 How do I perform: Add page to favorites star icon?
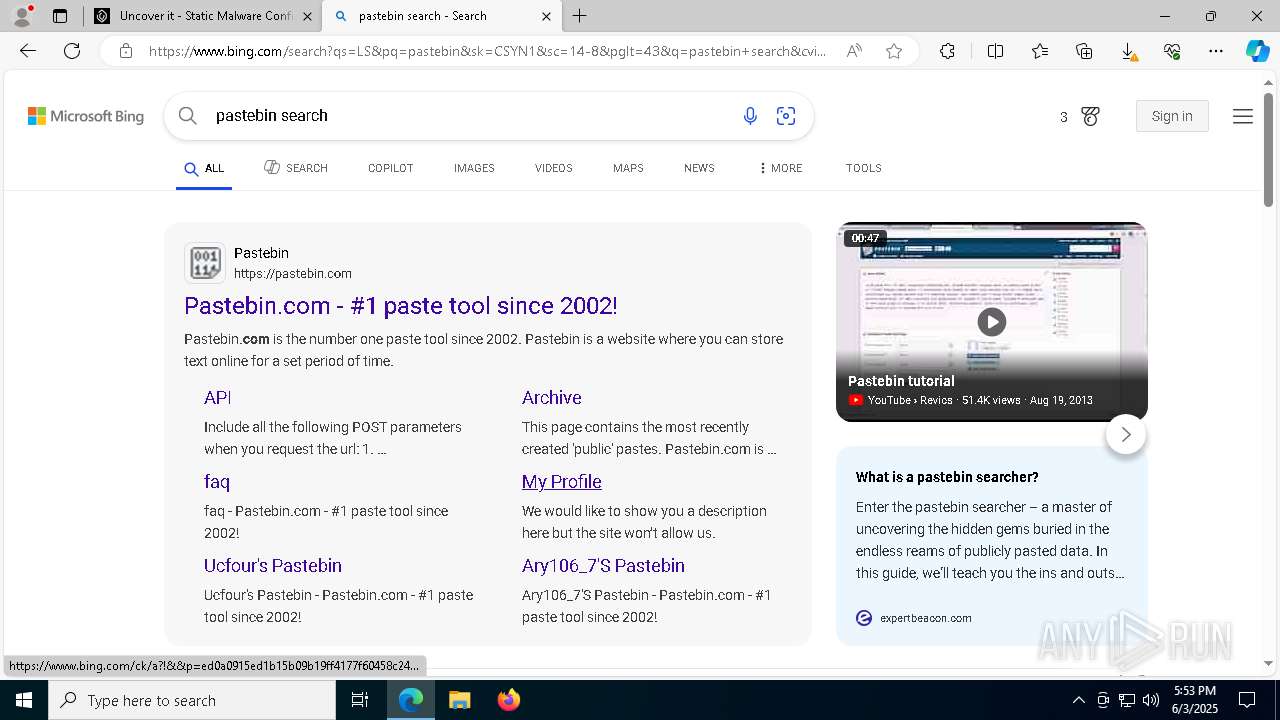[894, 51]
